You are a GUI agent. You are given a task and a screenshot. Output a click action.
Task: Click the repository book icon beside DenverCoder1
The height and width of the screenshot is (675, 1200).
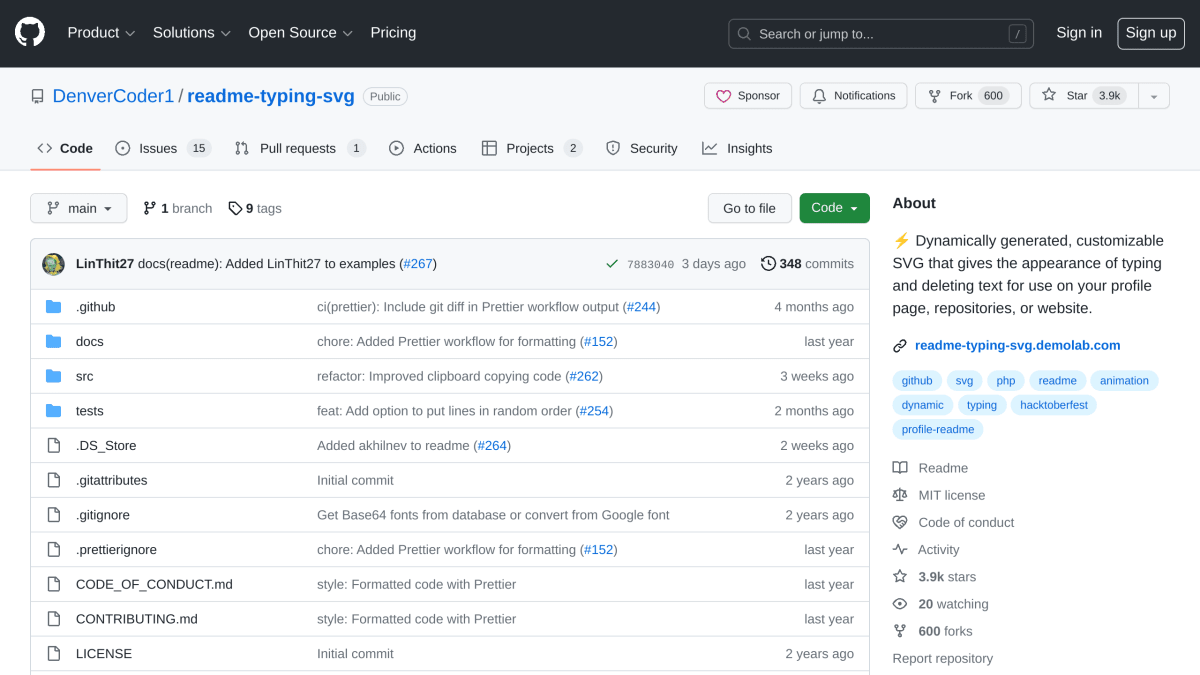(x=38, y=97)
